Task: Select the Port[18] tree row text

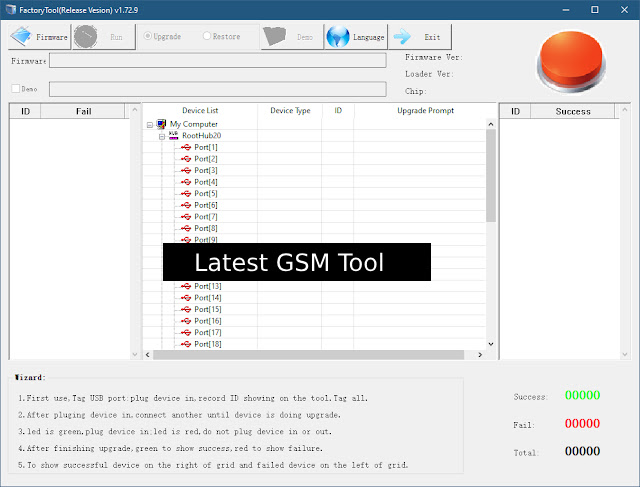Action: [208, 344]
